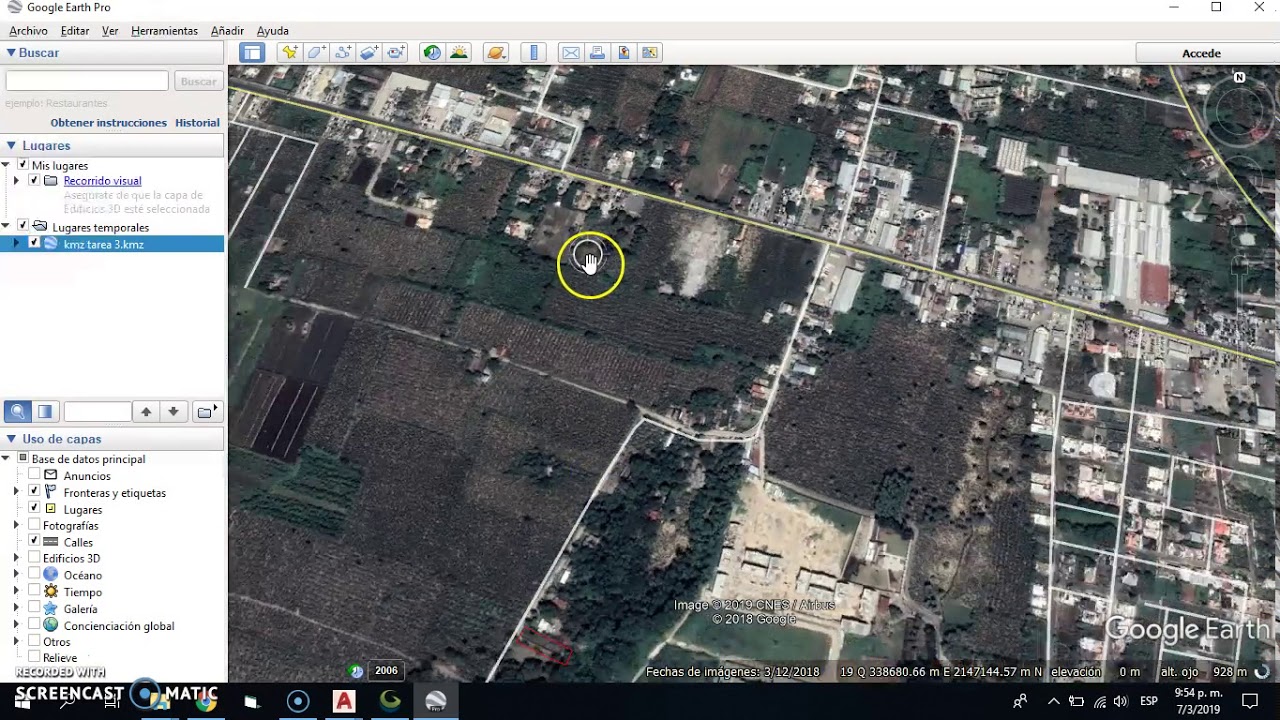Click the email envelope toolbar icon
Image resolution: width=1280 pixels, height=720 pixels.
coord(571,53)
